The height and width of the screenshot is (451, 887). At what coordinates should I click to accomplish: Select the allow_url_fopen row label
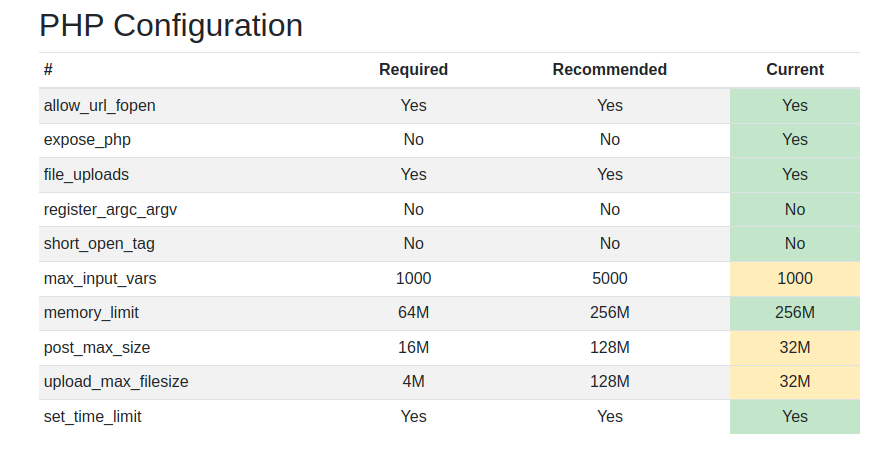click(x=100, y=105)
